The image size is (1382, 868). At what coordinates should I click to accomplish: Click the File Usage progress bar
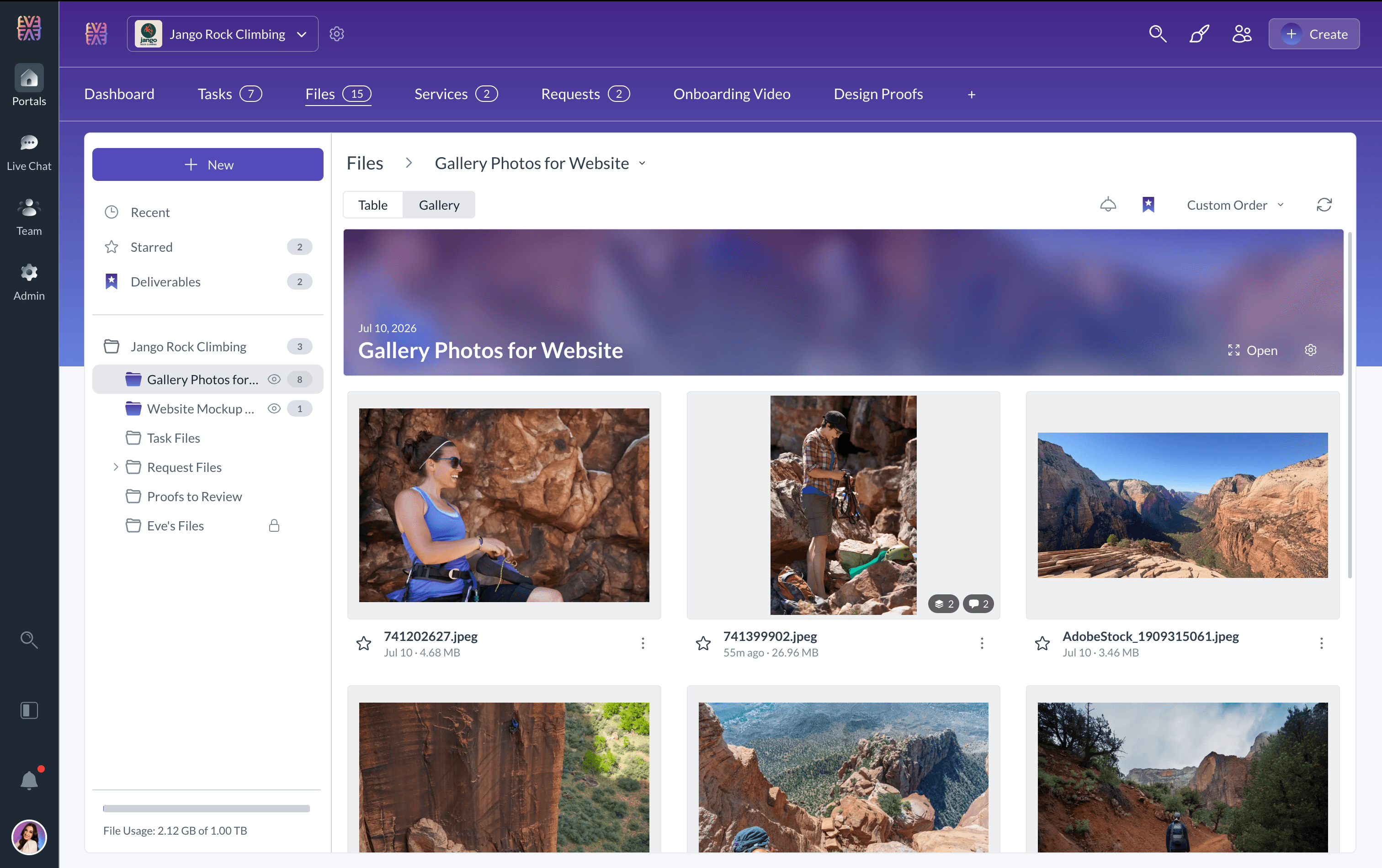pyautogui.click(x=207, y=808)
